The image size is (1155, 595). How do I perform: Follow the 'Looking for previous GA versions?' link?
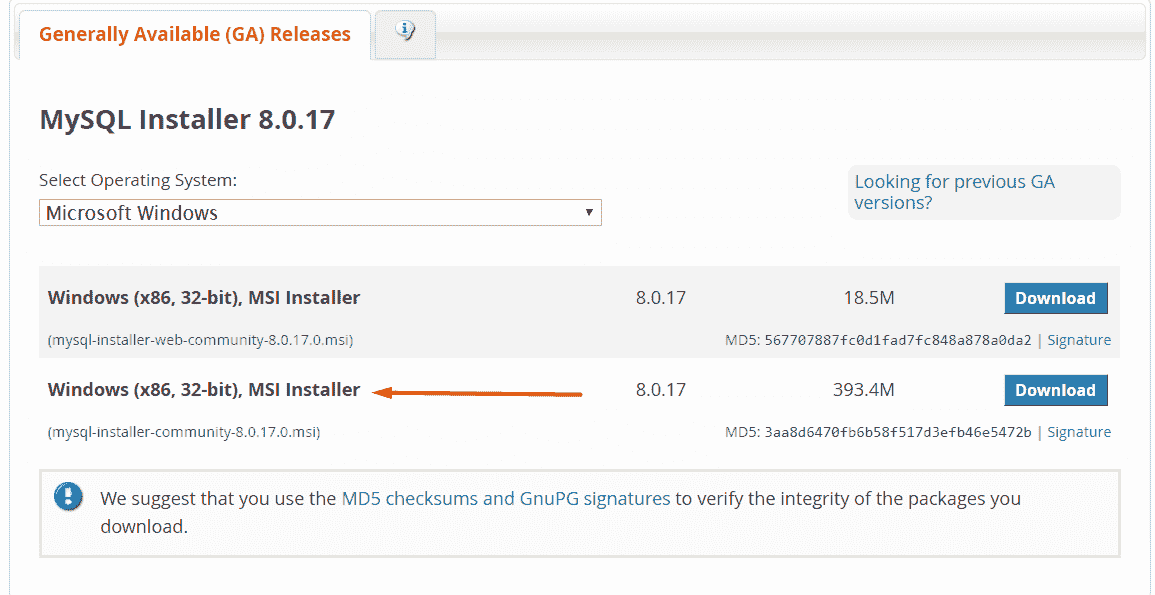(954, 192)
